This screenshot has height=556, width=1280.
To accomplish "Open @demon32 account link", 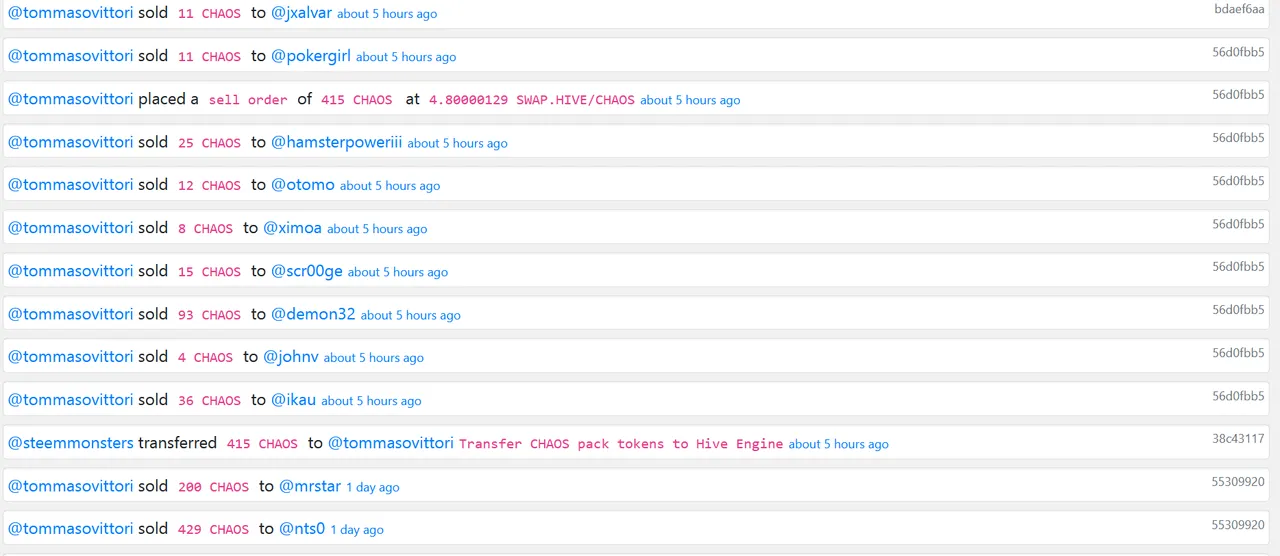I will pyautogui.click(x=313, y=314).
